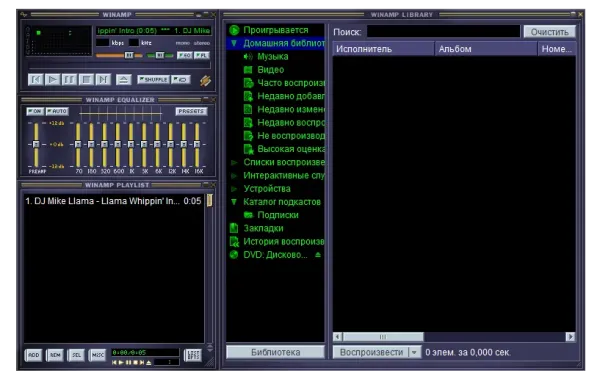Click the library horizontal scrollbar right arrow
Screen dimensions: 600x375
(x=571, y=337)
